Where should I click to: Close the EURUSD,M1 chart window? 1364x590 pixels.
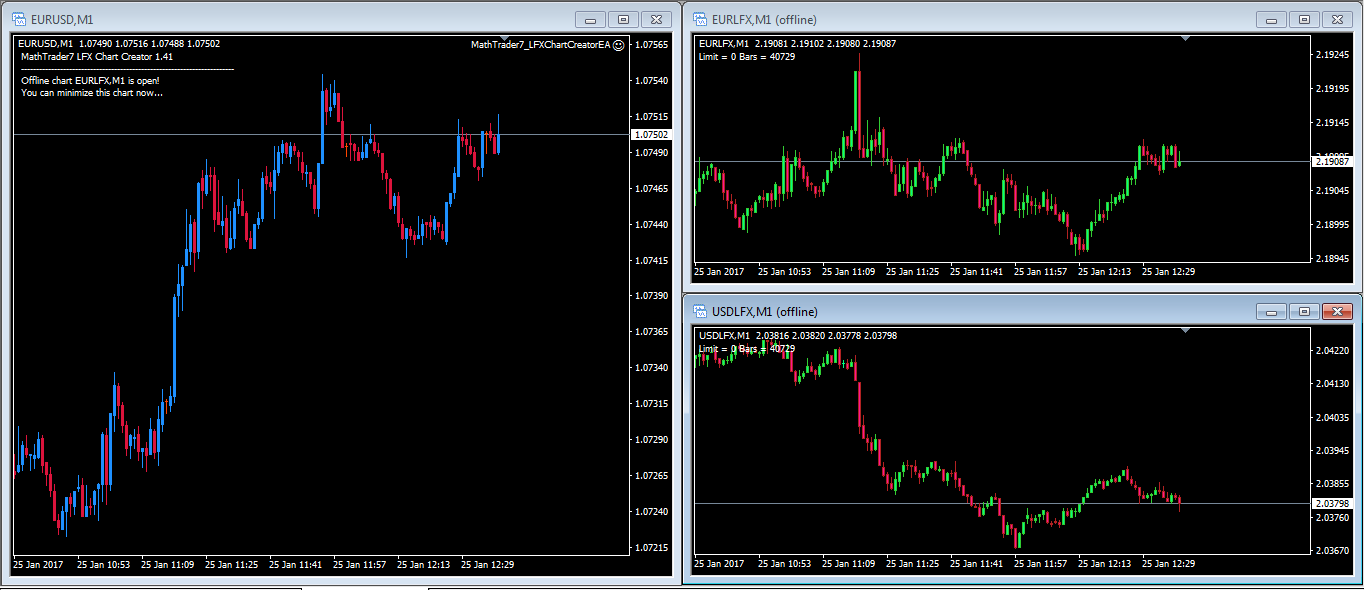[656, 19]
